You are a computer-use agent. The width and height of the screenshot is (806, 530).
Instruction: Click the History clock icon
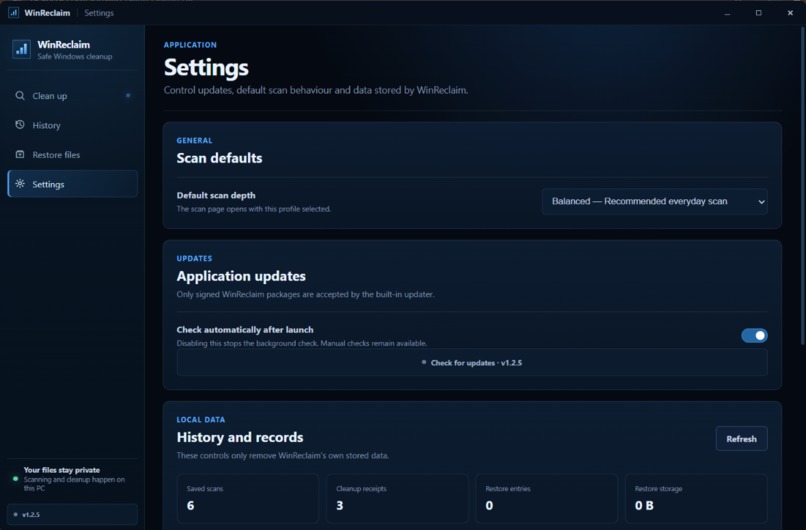[x=20, y=124]
